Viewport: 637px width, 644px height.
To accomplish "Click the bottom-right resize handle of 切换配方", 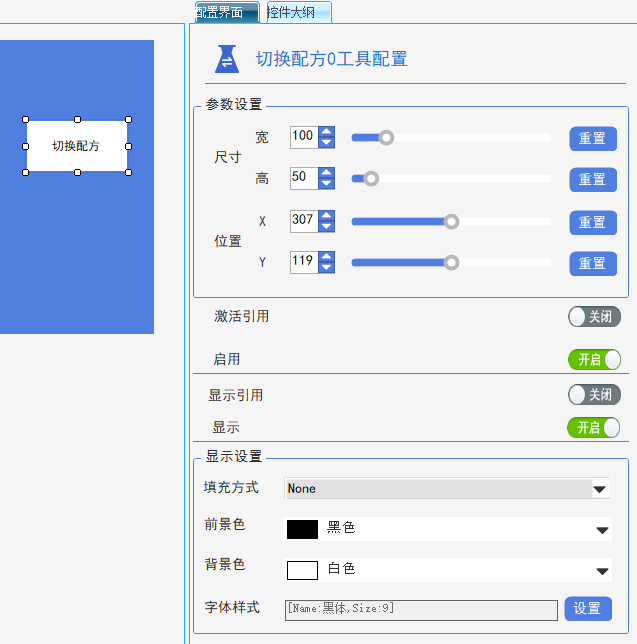I will (129, 172).
